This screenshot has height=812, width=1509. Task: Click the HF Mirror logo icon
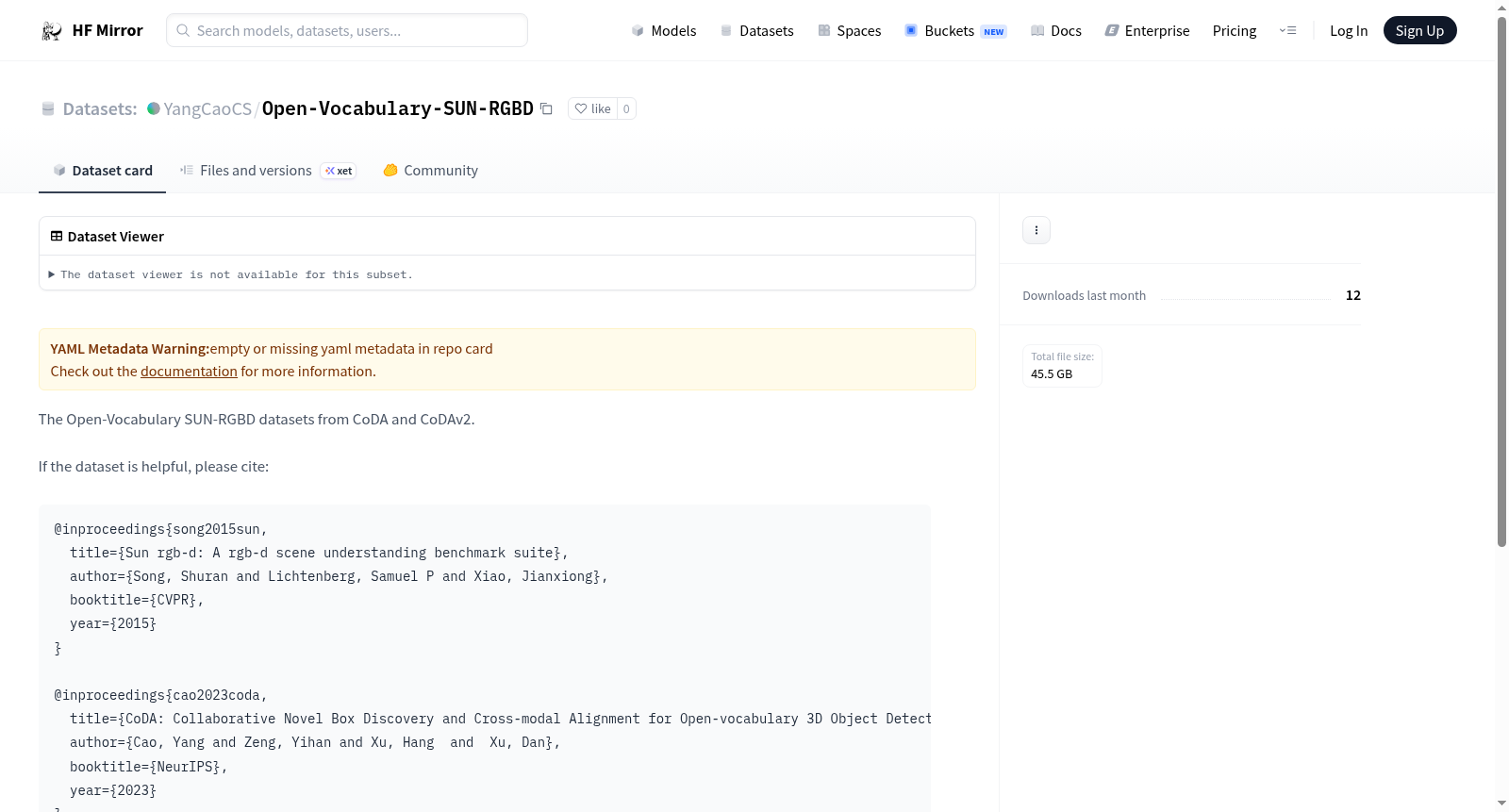tap(52, 31)
